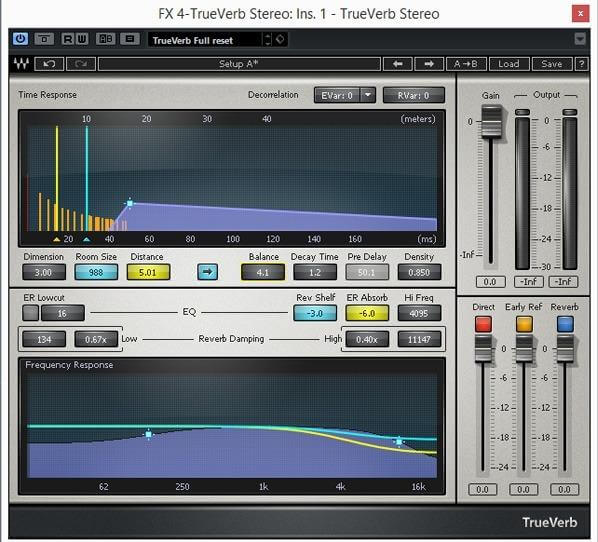The height and width of the screenshot is (542, 598).
Task: Click the cyan room size marker triangle
Action: coord(87,239)
